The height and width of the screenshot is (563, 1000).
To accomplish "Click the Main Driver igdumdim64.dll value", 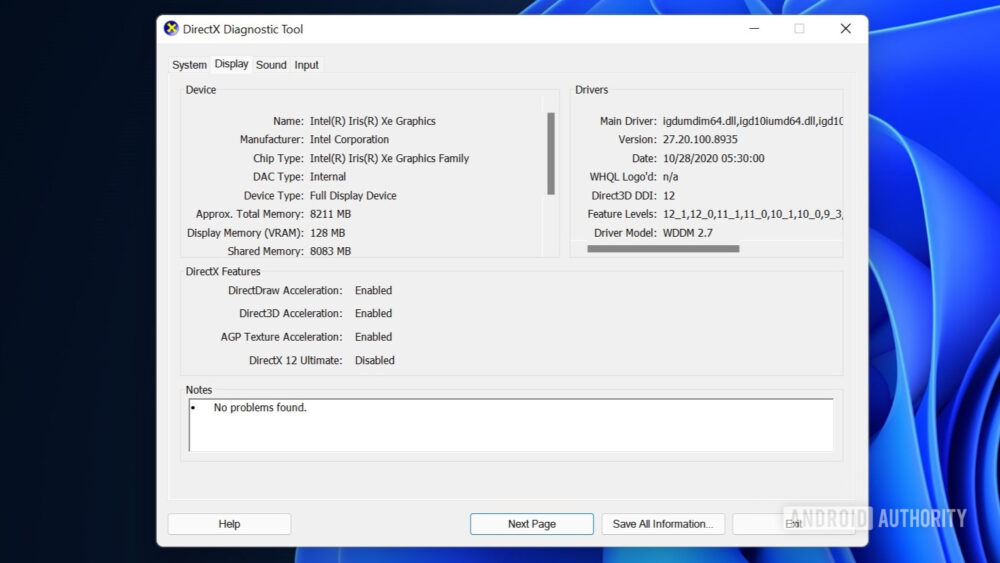I will [752, 121].
